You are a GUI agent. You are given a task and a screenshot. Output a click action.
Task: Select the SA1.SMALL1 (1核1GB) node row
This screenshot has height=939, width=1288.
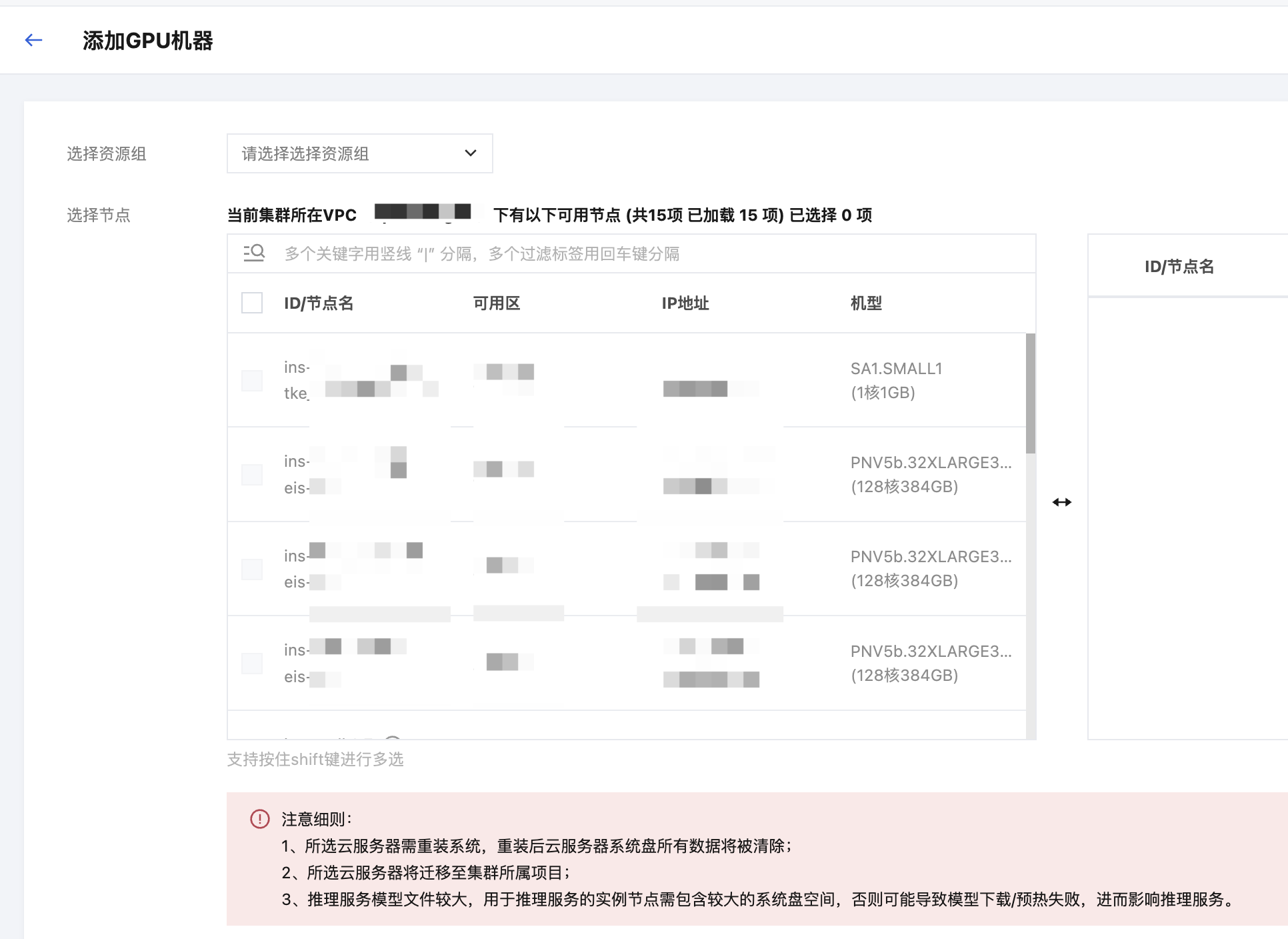pyautogui.click(x=896, y=380)
